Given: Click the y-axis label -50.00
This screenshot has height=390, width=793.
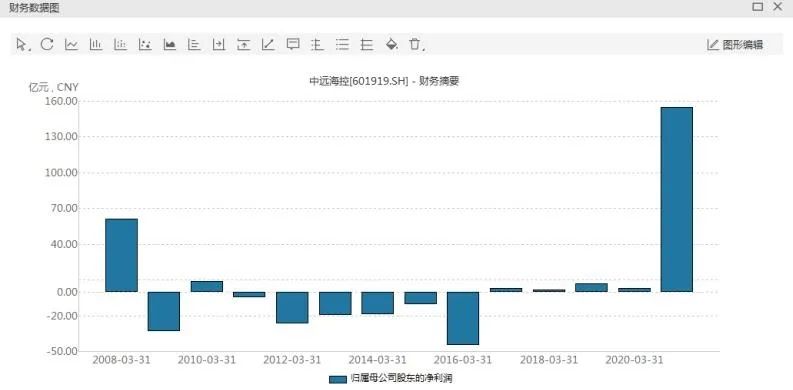Looking at the screenshot, I should (61, 351).
